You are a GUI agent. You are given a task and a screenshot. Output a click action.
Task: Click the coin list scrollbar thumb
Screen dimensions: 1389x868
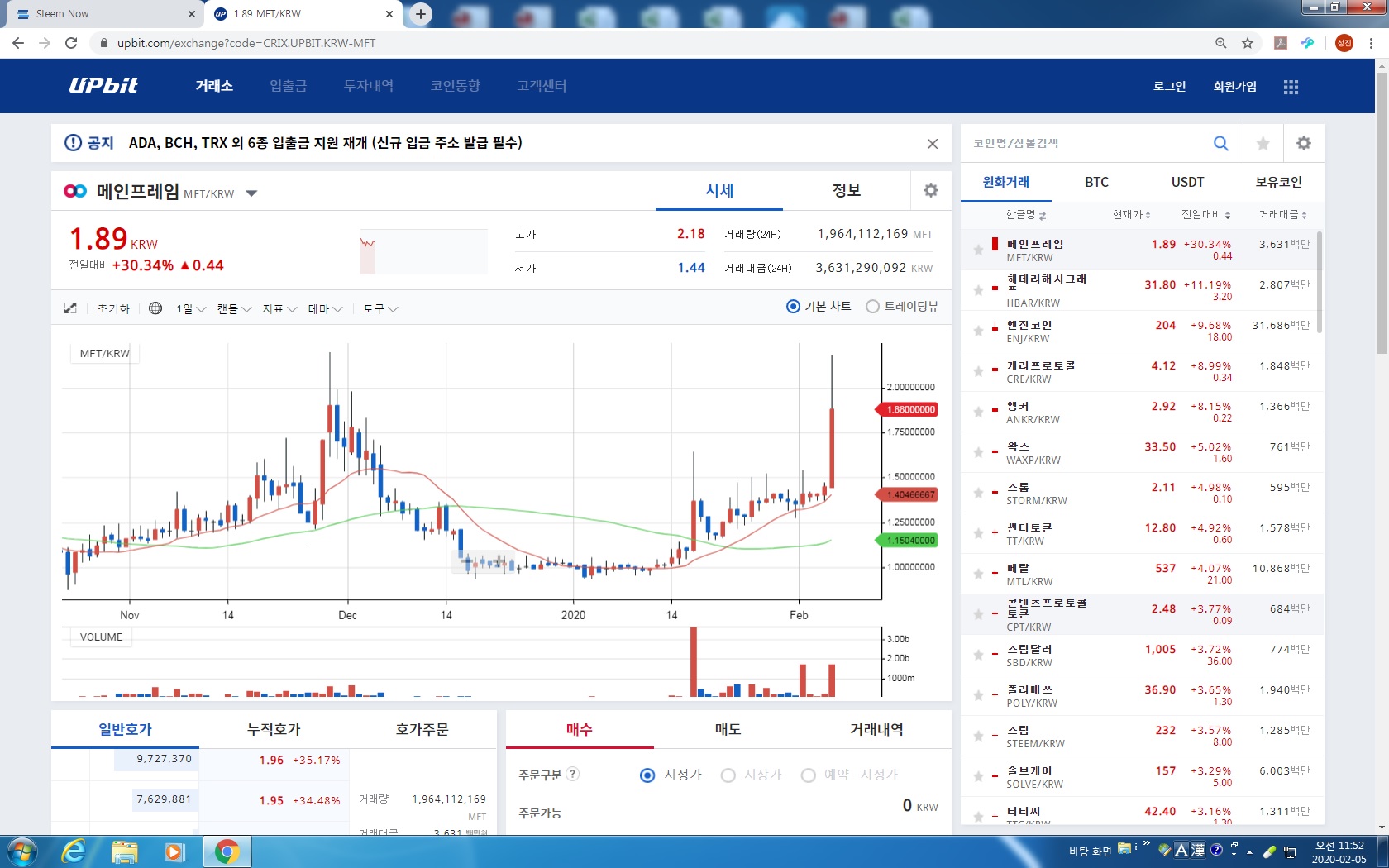[1320, 281]
